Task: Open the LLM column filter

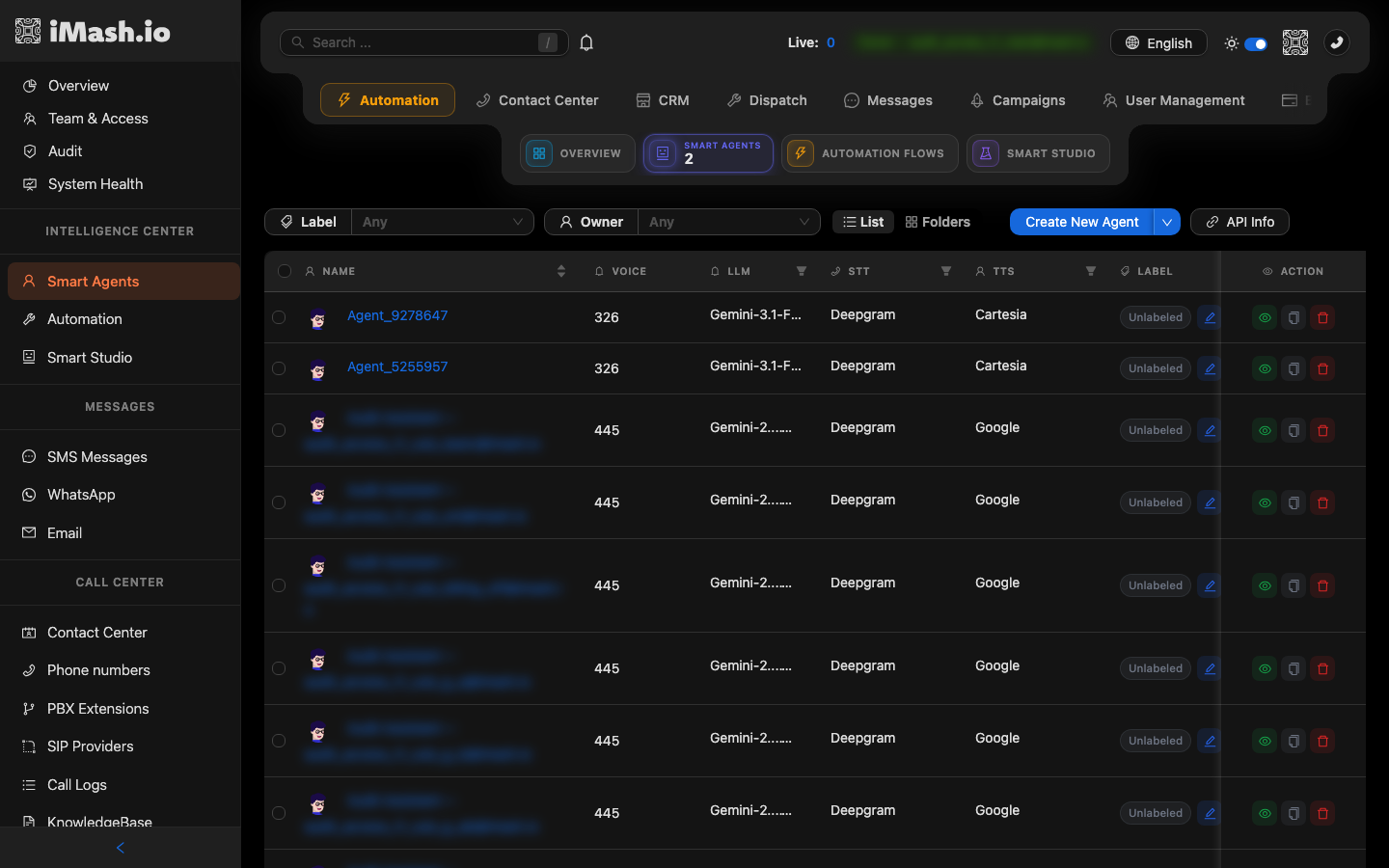Action: (x=802, y=271)
